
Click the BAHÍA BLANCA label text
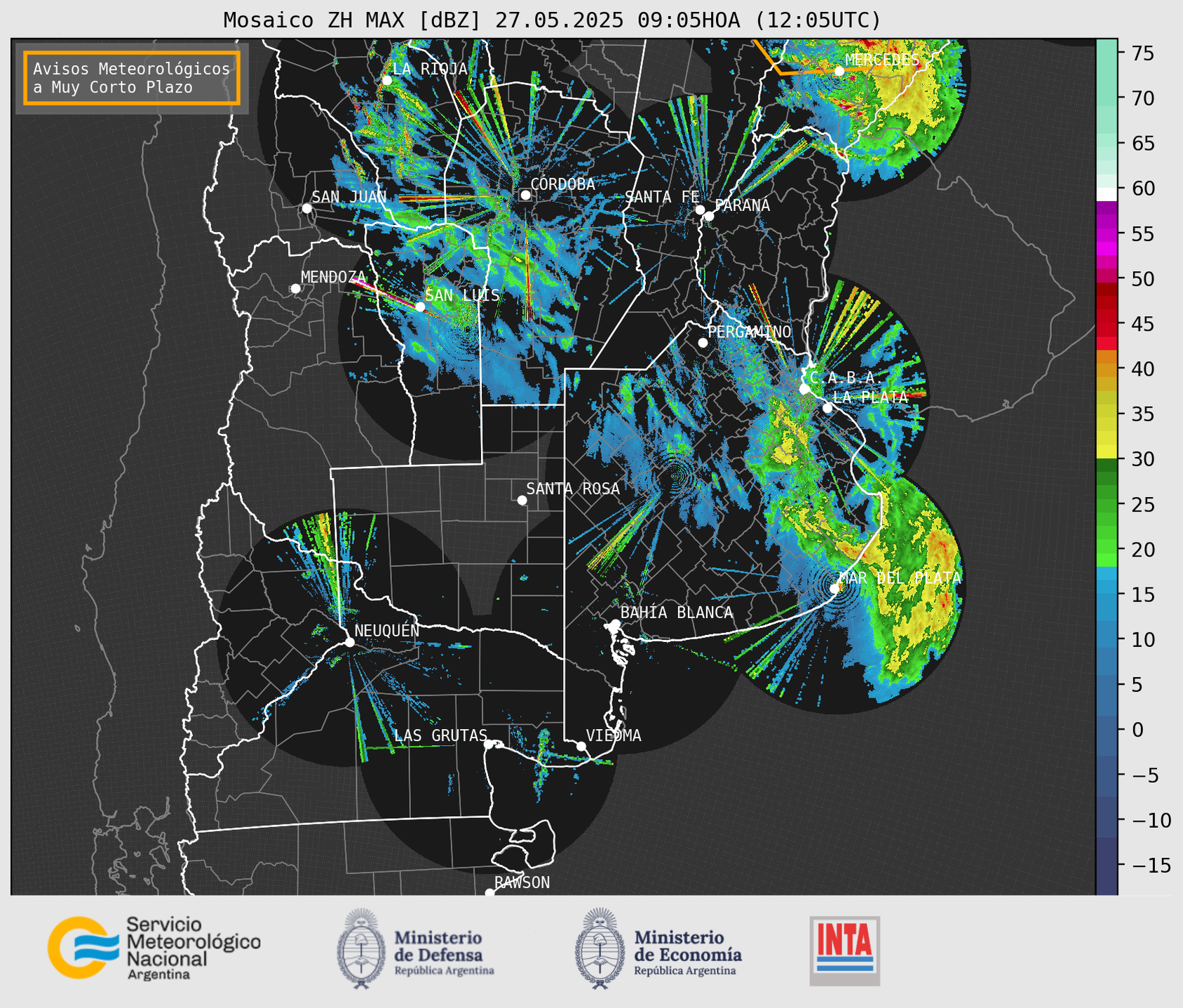677,613
